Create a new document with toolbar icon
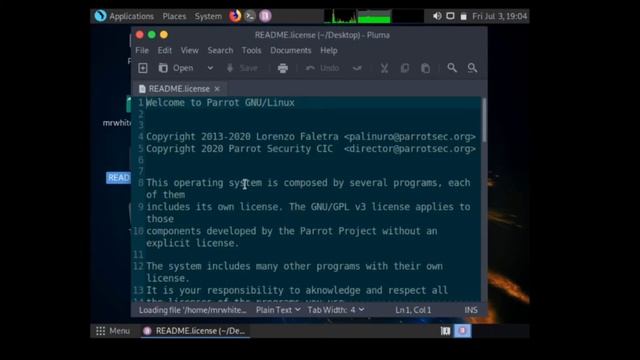The height and width of the screenshot is (360, 640). coord(142,68)
